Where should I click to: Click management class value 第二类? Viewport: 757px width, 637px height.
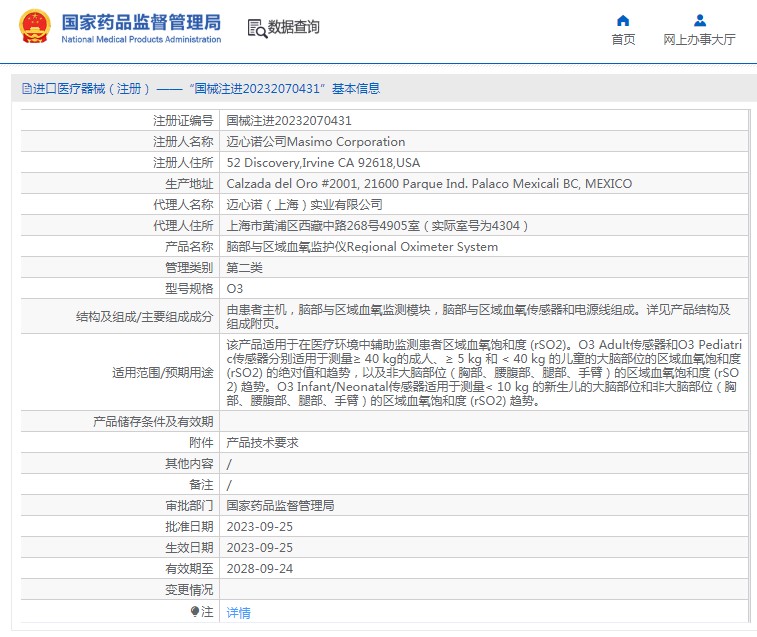click(244, 268)
